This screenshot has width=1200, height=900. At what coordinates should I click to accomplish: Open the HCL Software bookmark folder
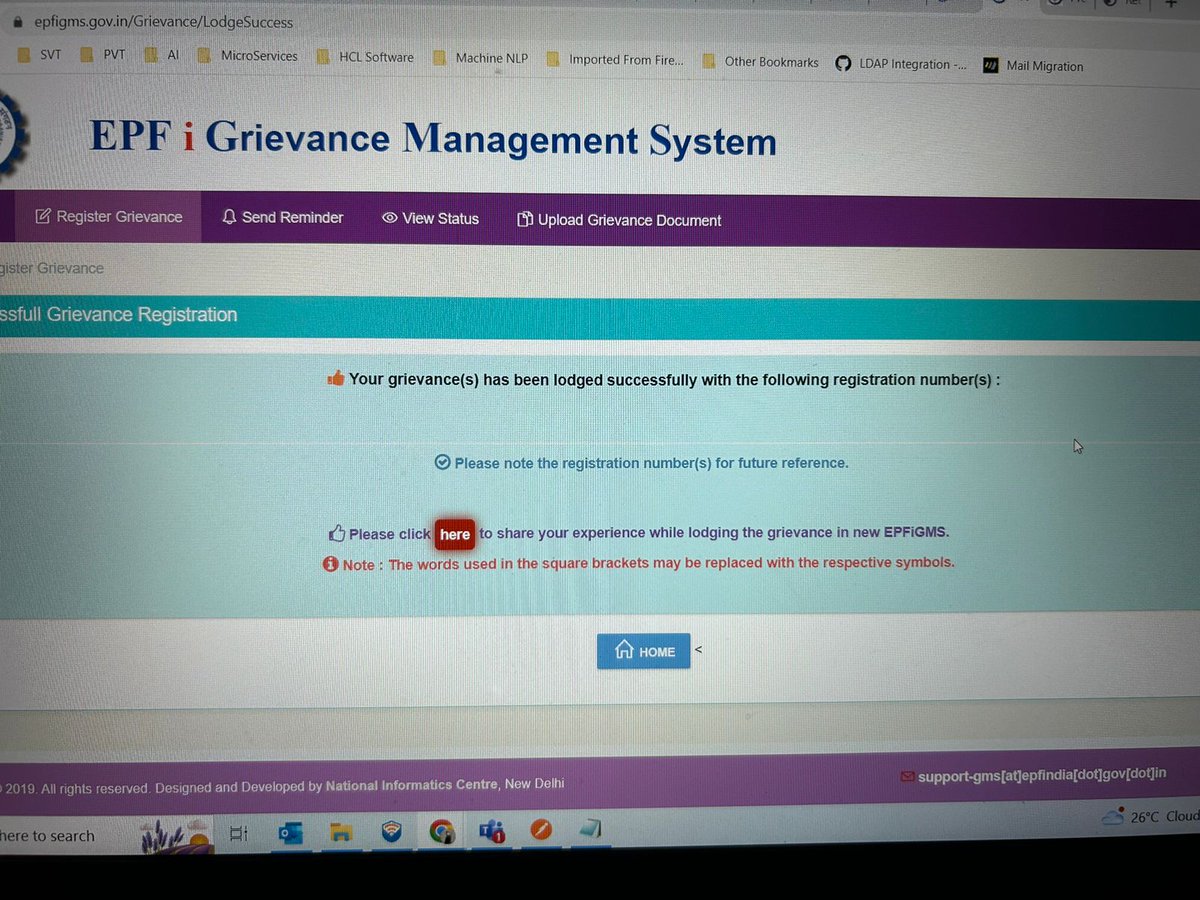coord(365,57)
